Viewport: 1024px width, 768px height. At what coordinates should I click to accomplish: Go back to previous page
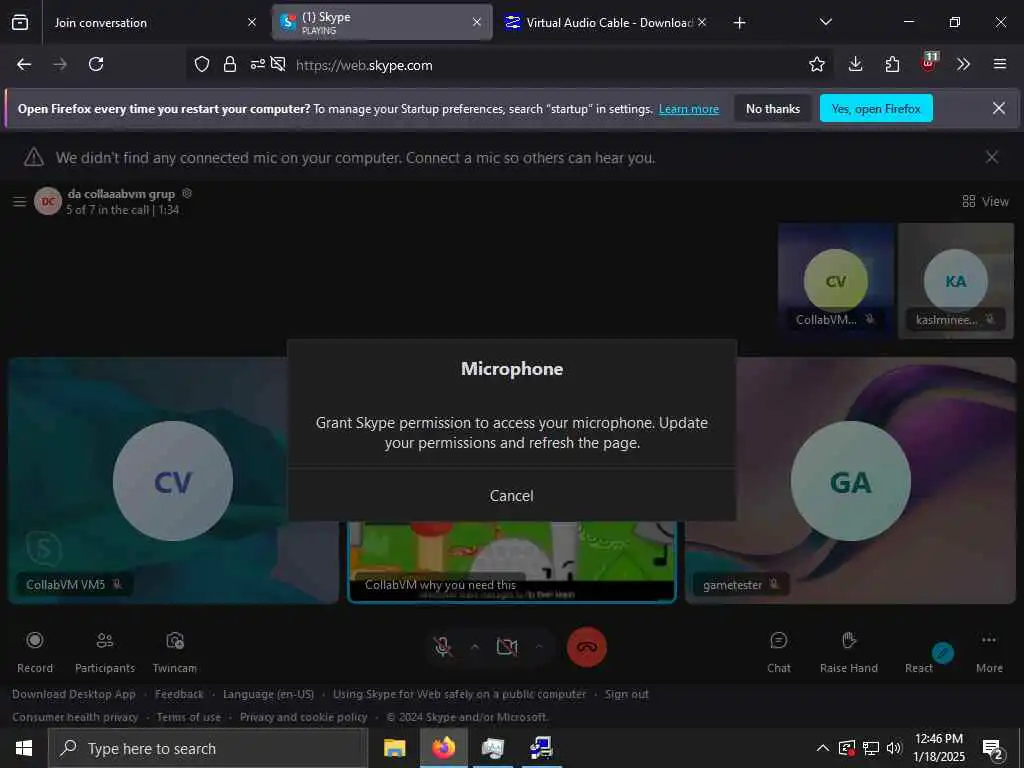tap(24, 64)
